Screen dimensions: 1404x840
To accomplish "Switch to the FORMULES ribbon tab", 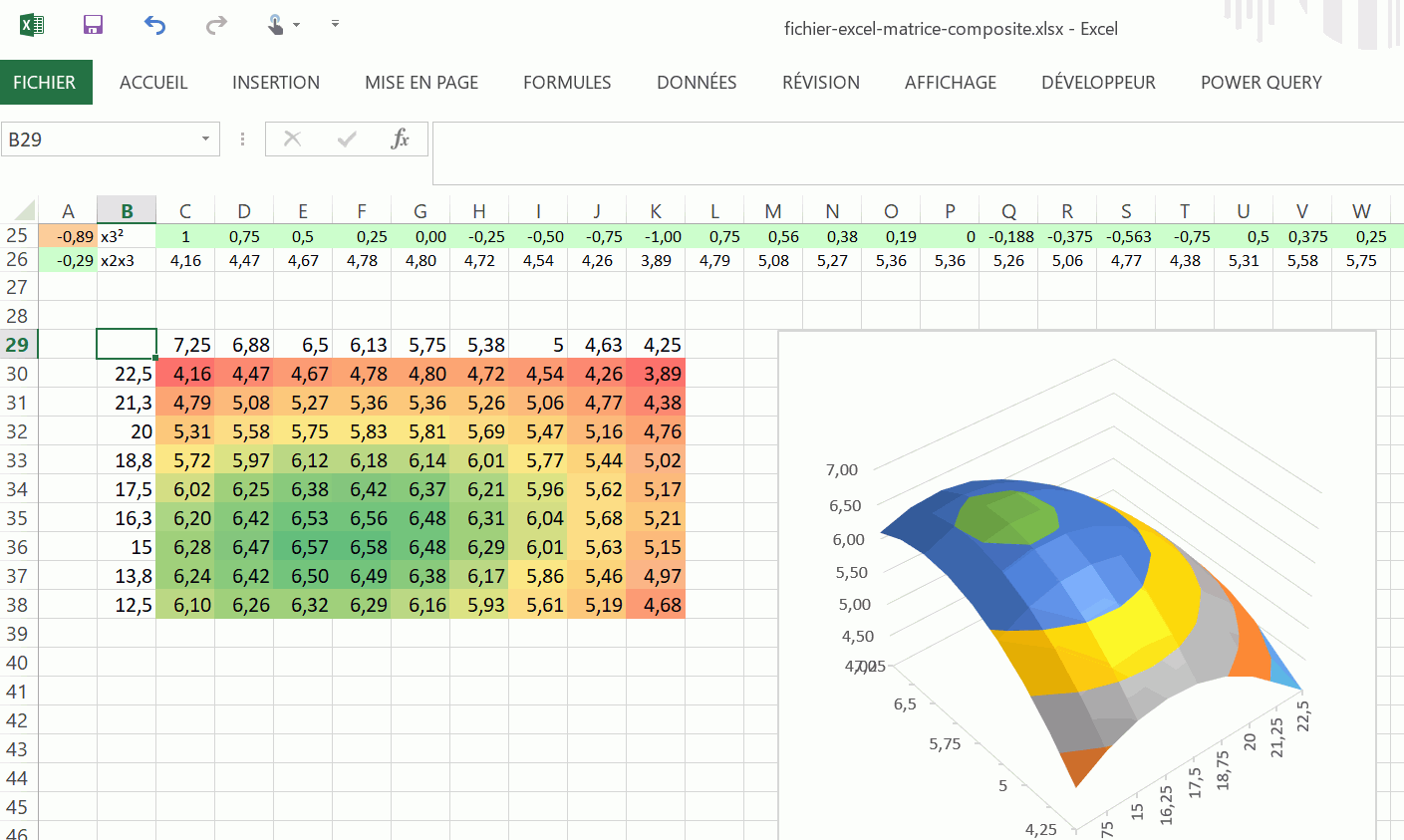I will [567, 83].
